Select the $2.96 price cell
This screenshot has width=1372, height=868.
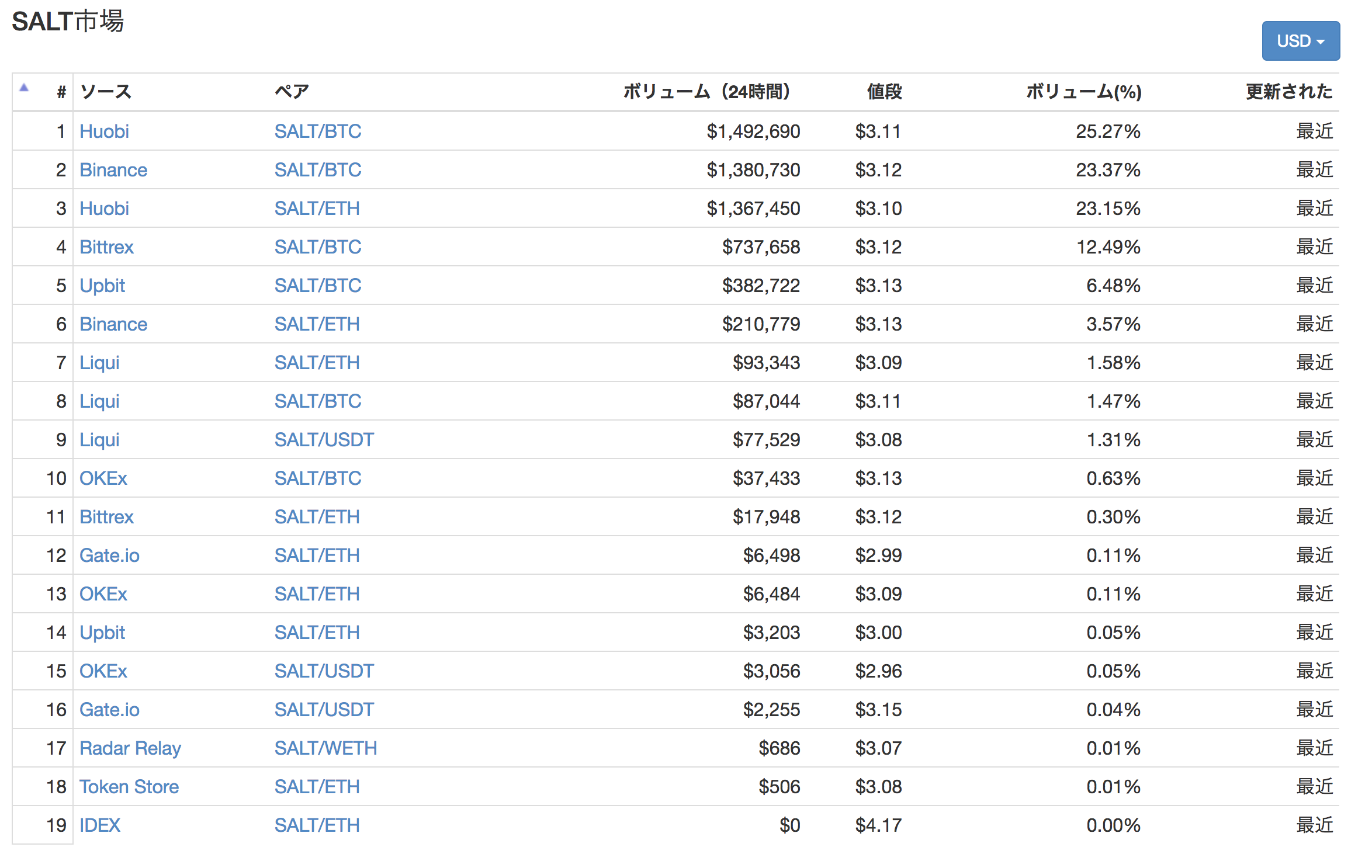(878, 671)
